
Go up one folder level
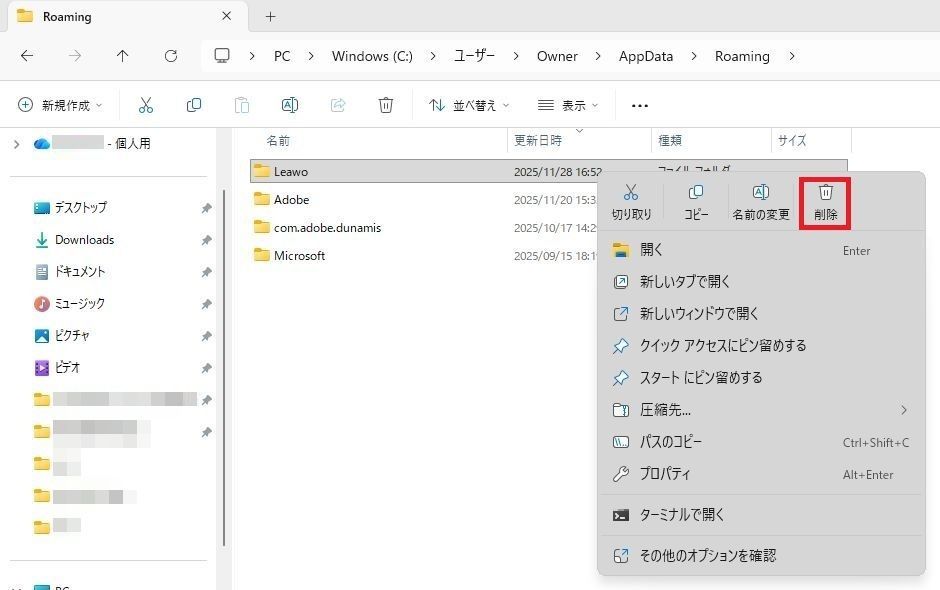point(122,56)
